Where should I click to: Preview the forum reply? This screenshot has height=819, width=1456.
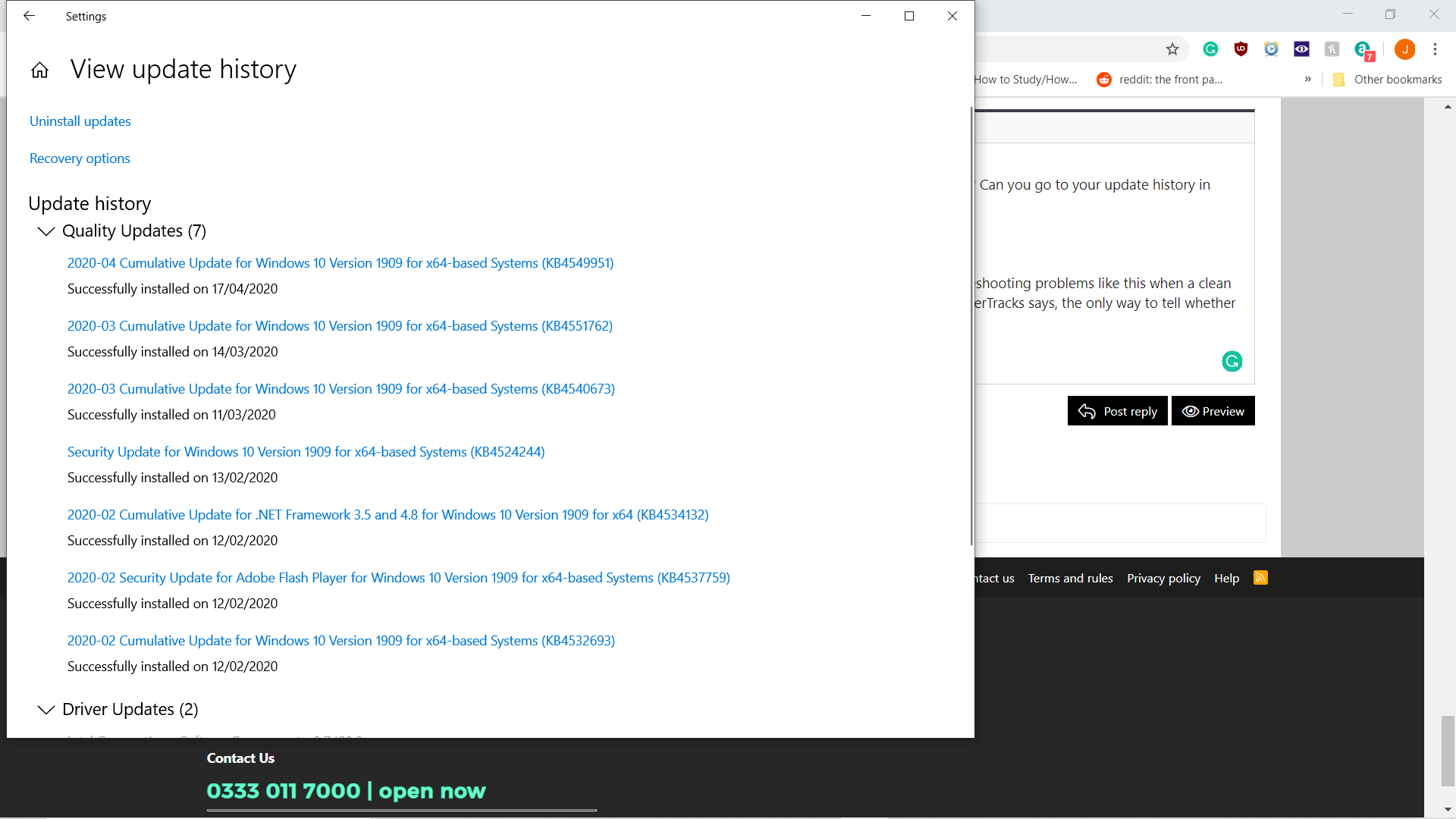point(1213,411)
